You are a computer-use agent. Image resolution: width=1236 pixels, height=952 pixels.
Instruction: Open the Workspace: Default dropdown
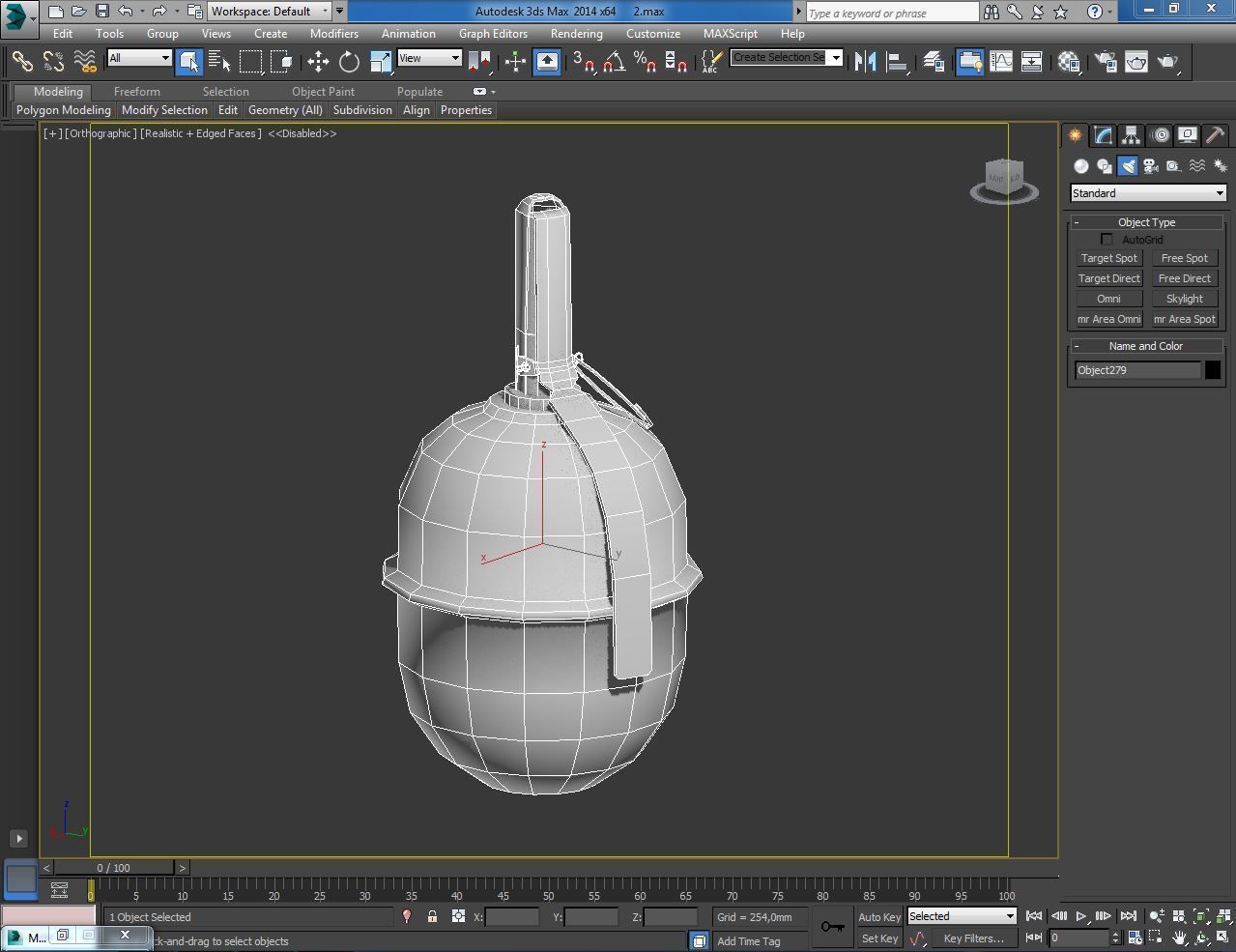[271, 12]
